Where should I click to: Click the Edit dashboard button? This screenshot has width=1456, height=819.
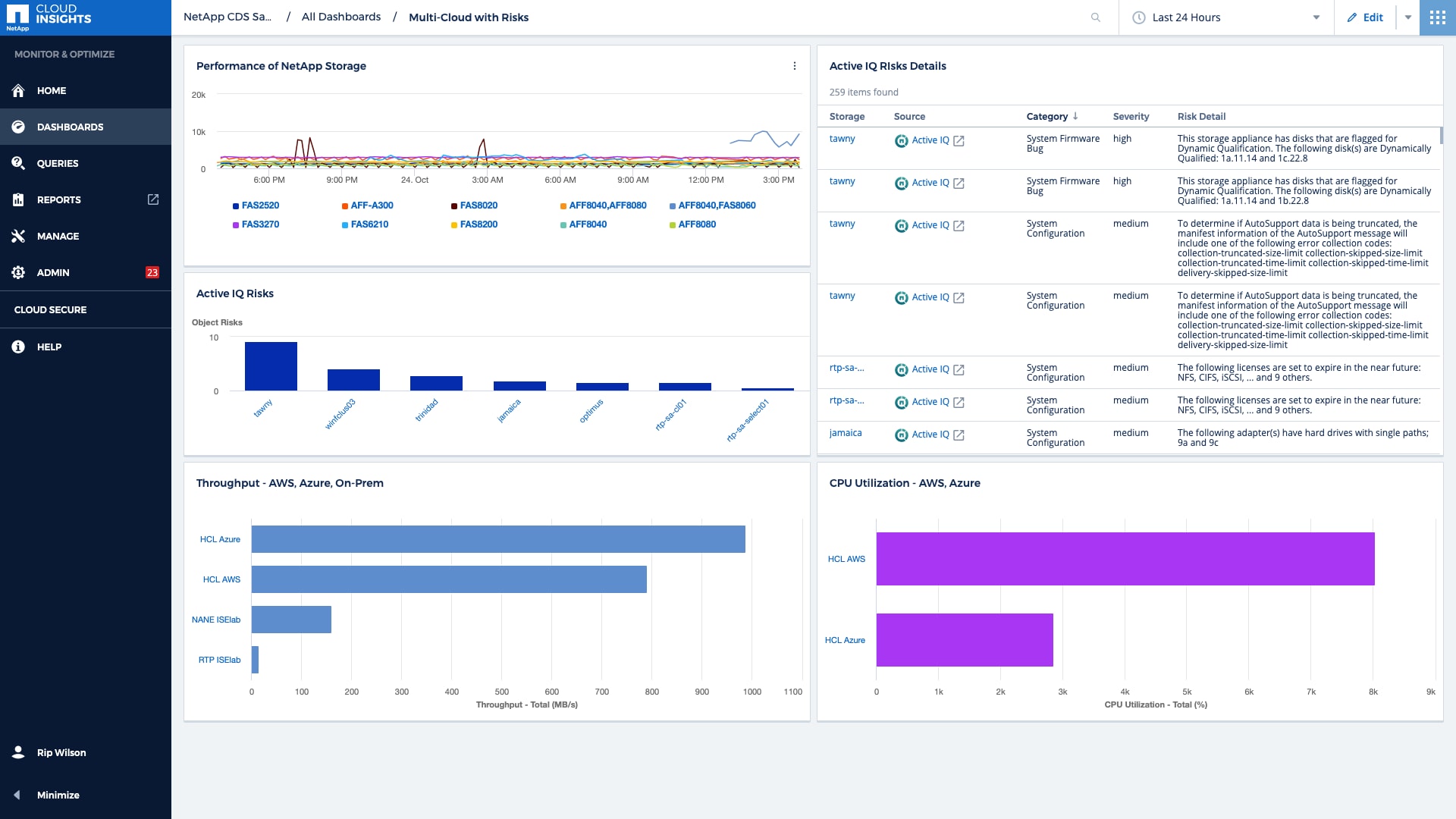pos(1365,17)
